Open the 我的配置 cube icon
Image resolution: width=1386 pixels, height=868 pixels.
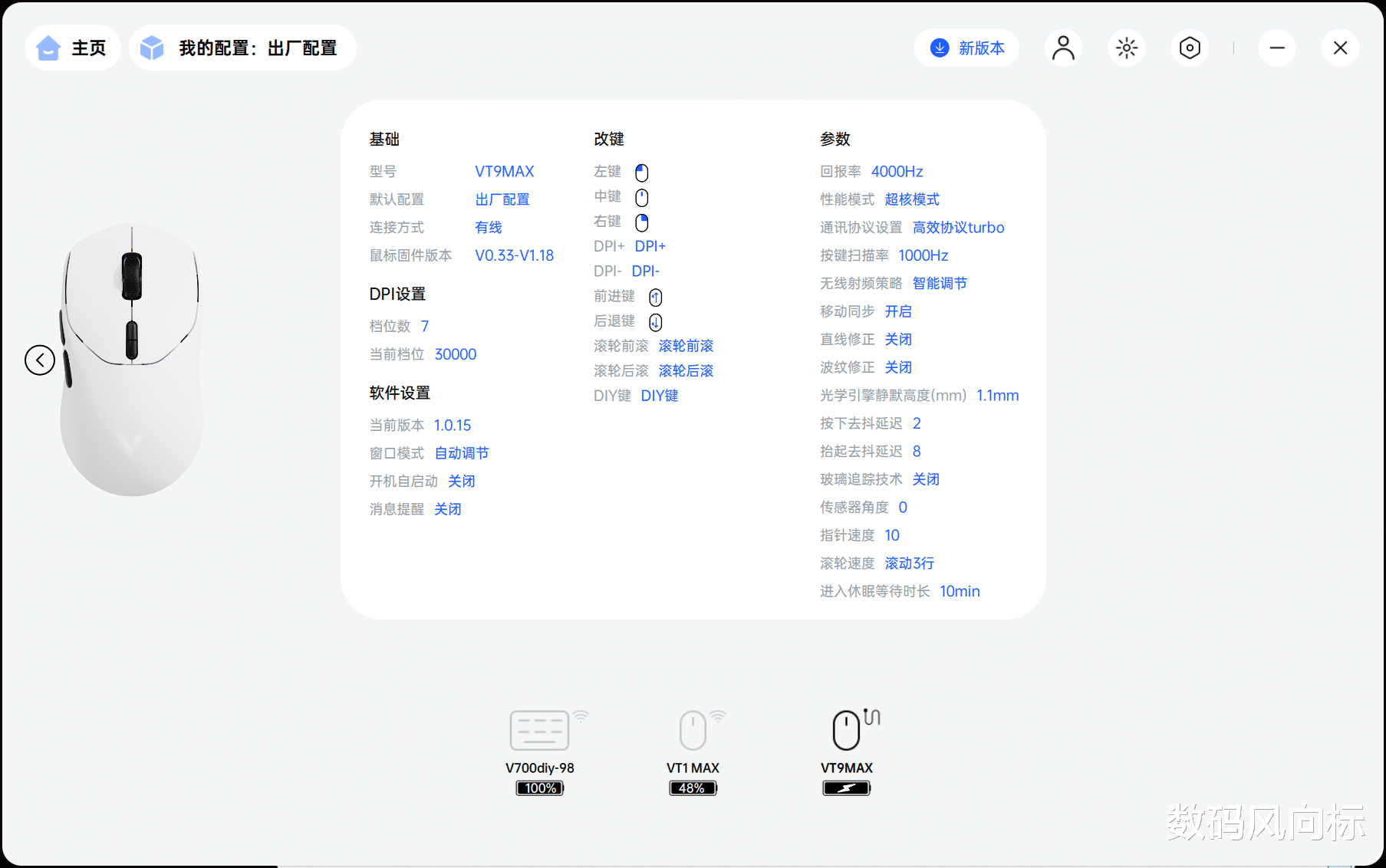coord(152,48)
